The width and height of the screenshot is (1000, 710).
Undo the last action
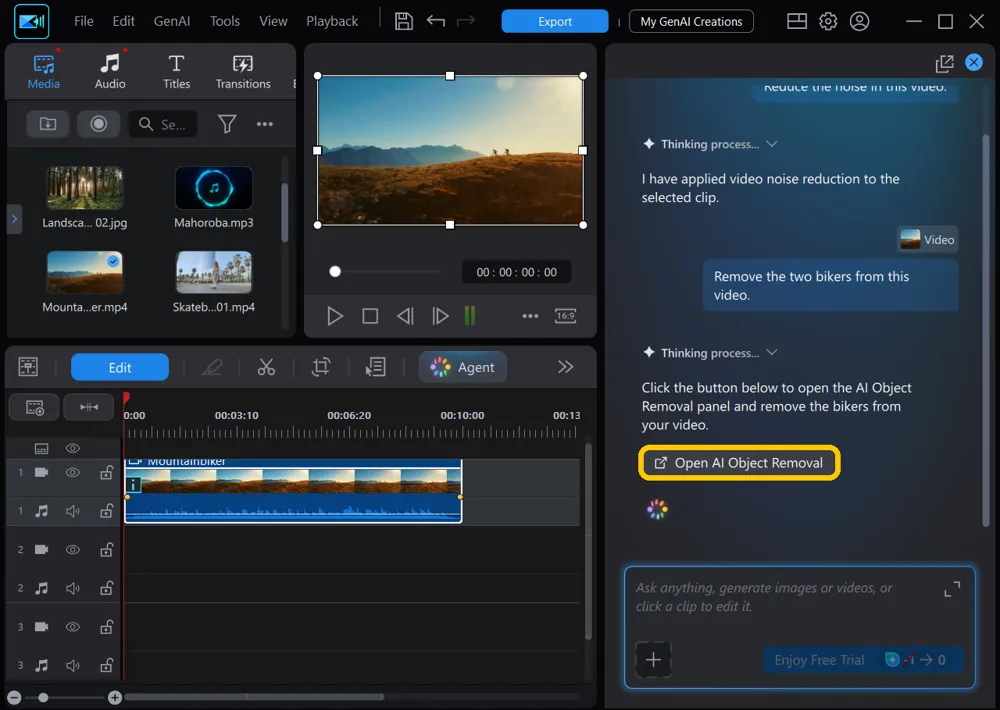(x=436, y=21)
